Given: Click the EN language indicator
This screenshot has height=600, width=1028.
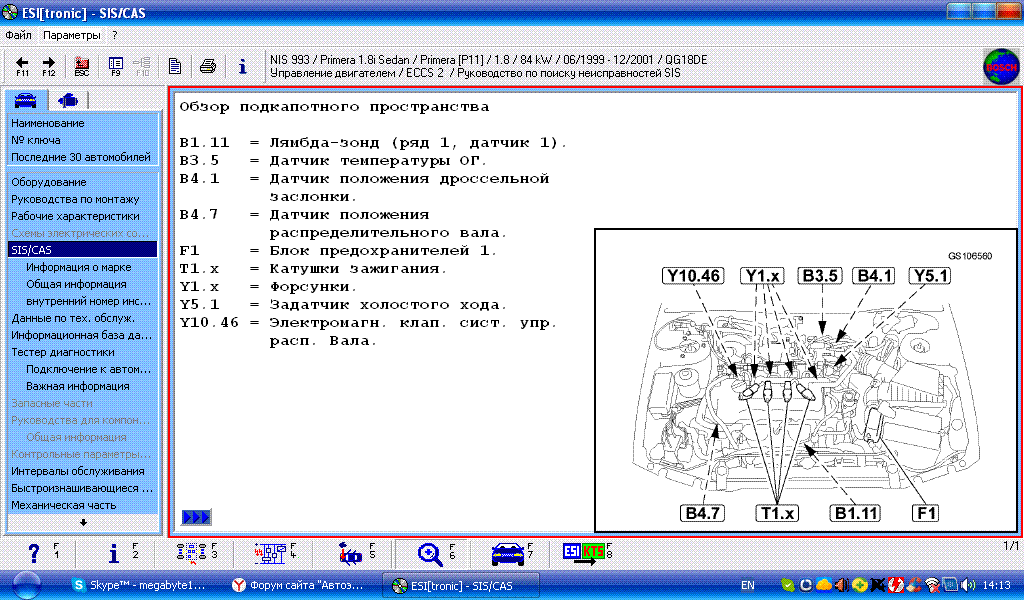Looking at the screenshot, I should coord(747,585).
